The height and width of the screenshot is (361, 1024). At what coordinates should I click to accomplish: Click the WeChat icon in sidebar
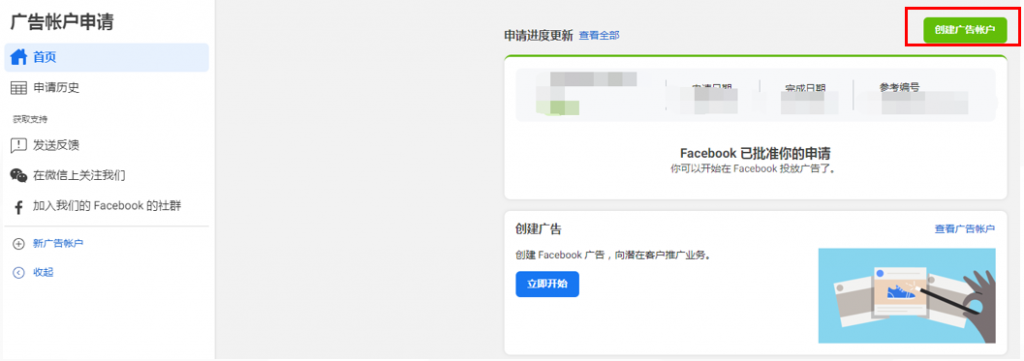coord(19,175)
